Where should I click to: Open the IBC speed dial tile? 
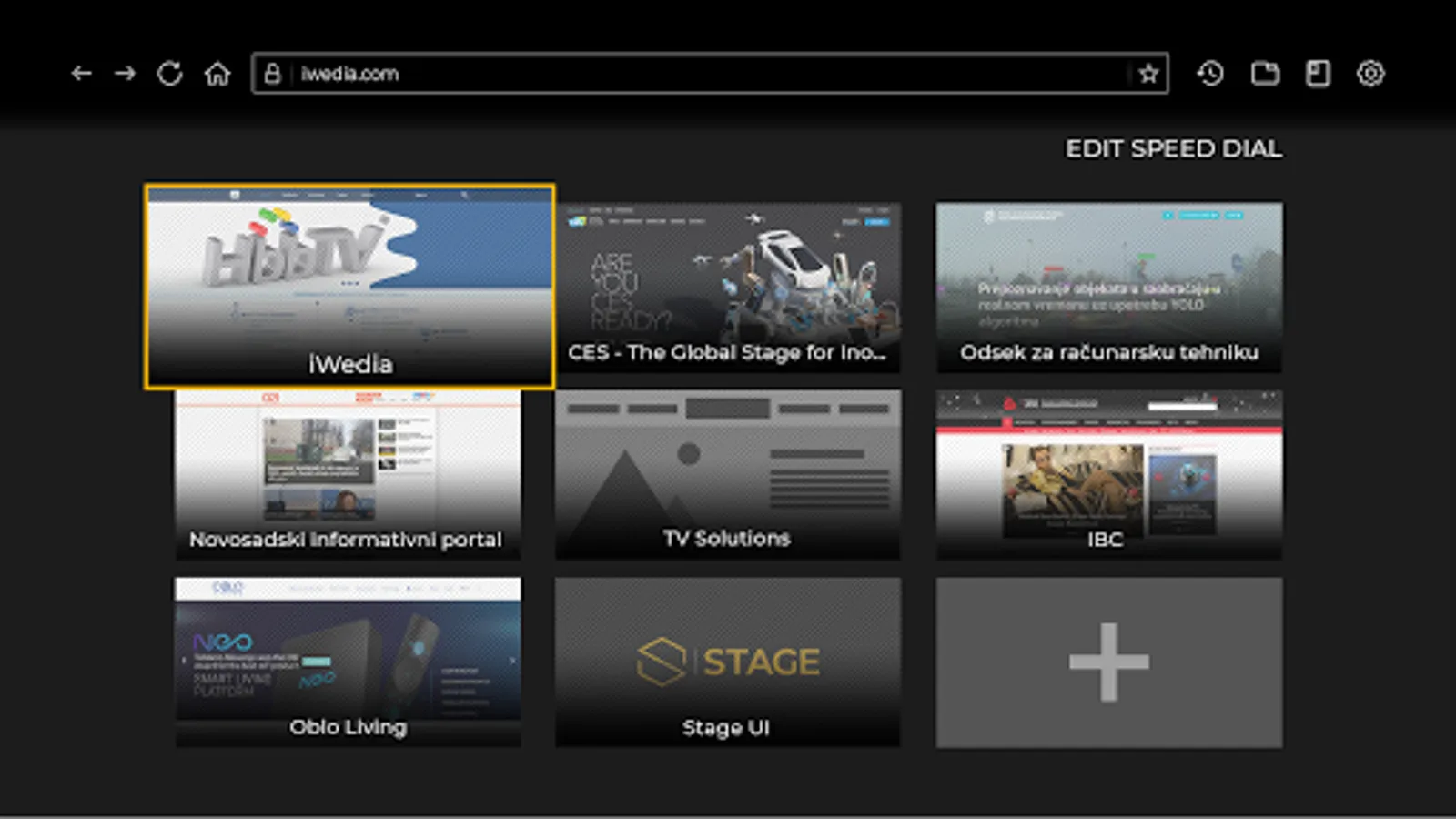click(x=1108, y=473)
